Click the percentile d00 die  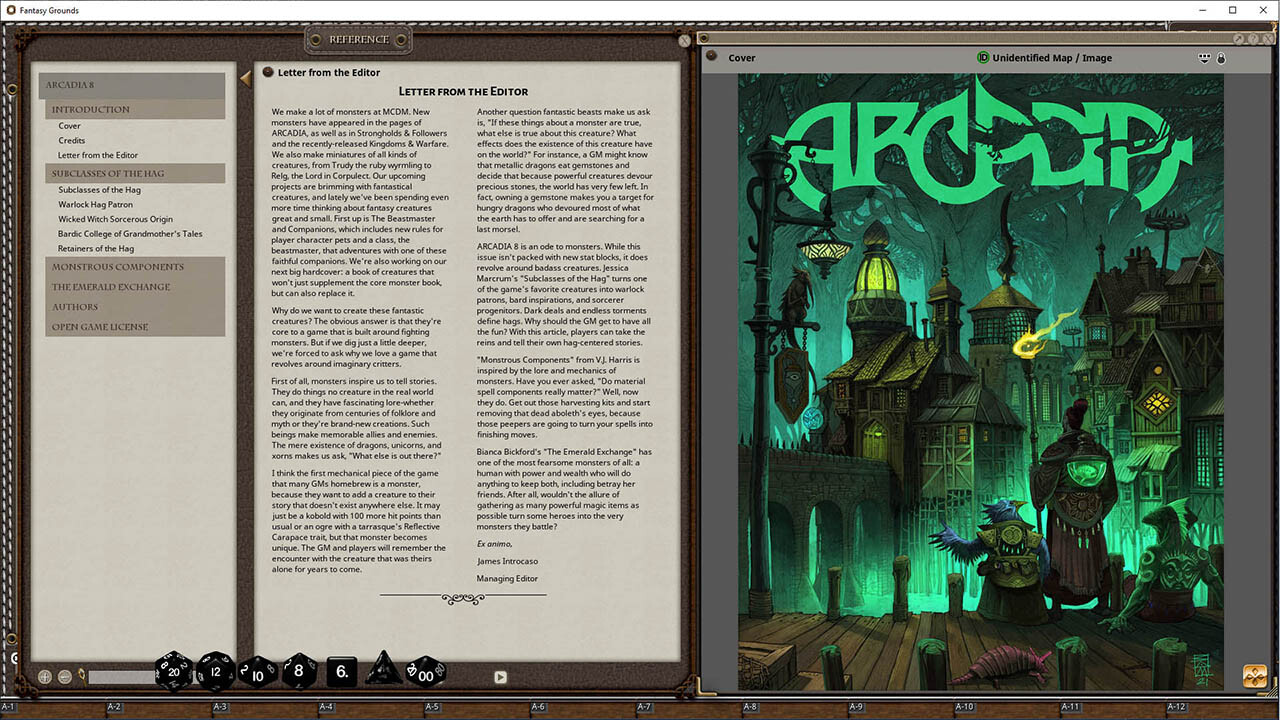[x=426, y=671]
